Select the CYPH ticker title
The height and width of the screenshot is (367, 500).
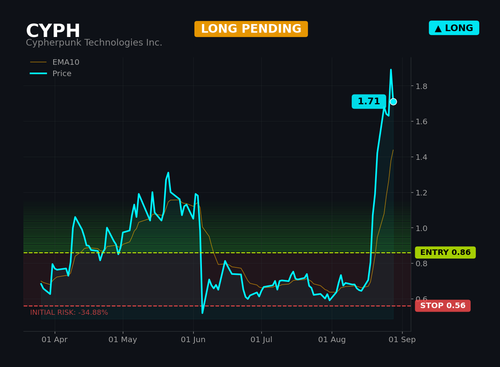53,31
